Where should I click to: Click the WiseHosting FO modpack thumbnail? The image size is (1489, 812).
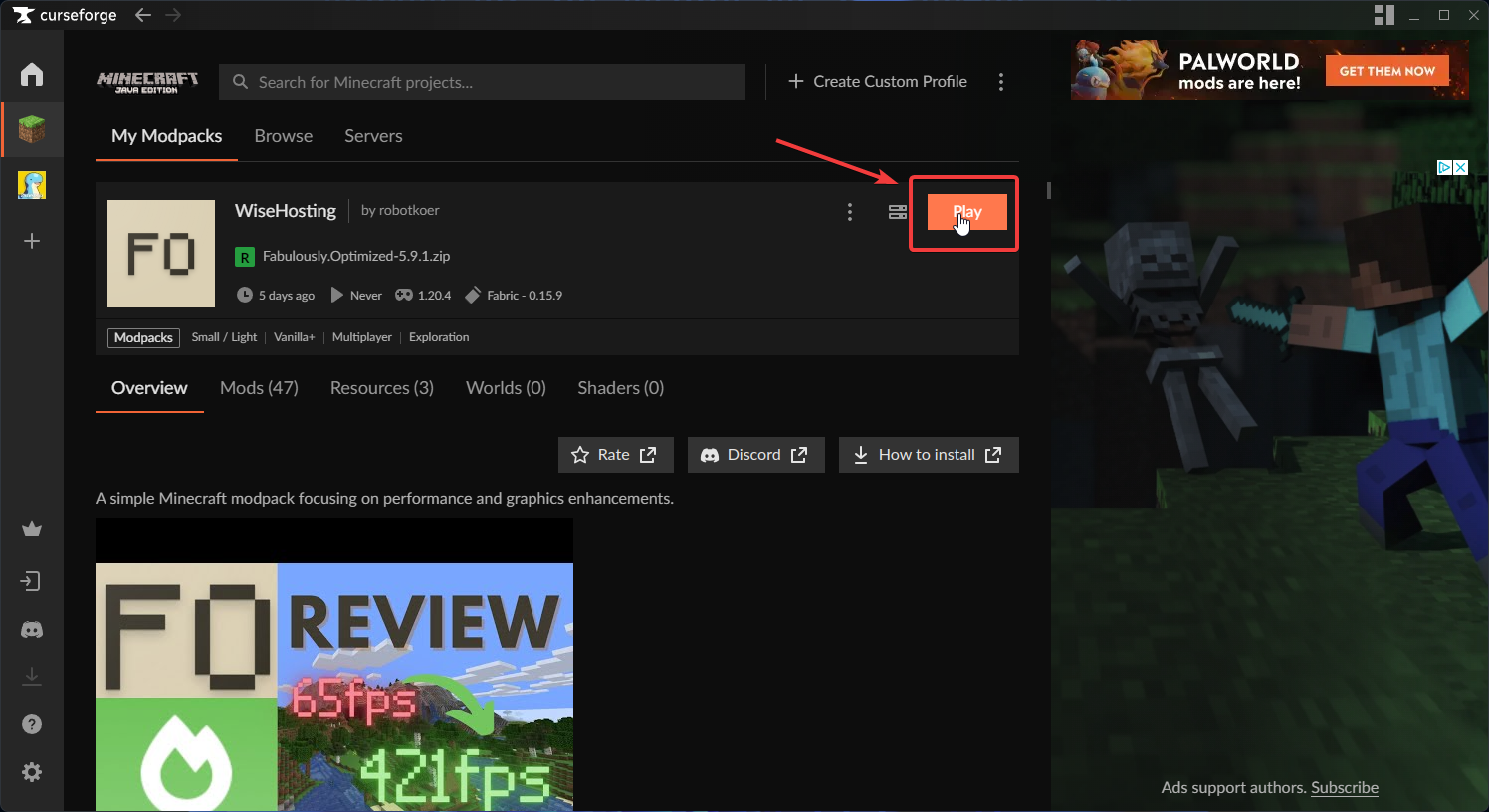click(161, 254)
